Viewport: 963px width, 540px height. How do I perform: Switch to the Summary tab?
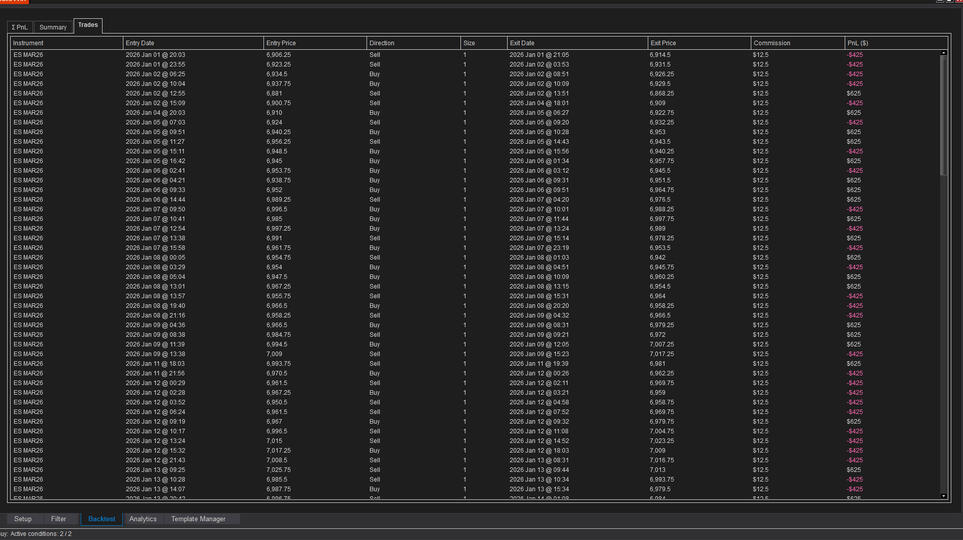53,27
